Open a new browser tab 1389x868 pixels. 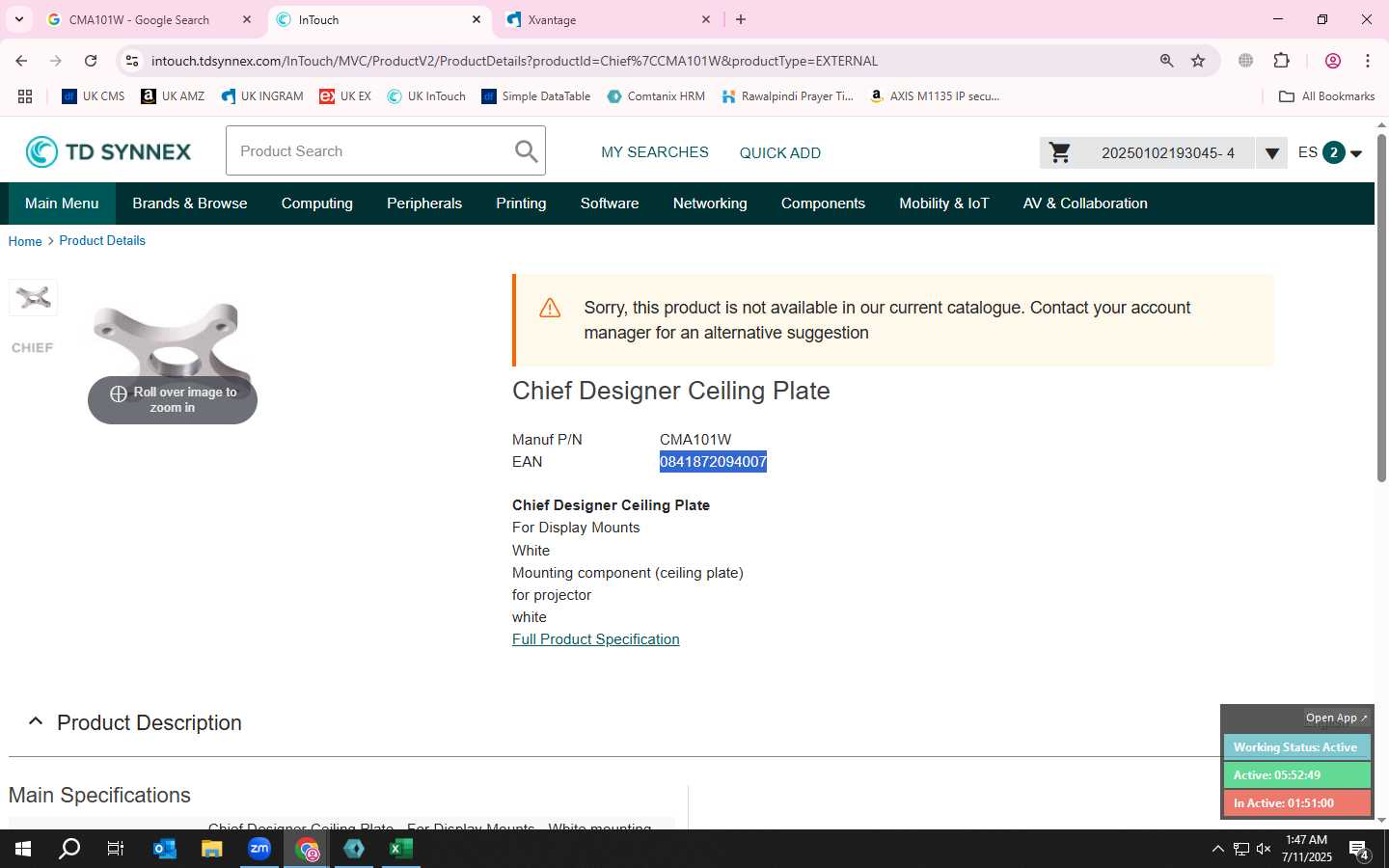tap(741, 19)
